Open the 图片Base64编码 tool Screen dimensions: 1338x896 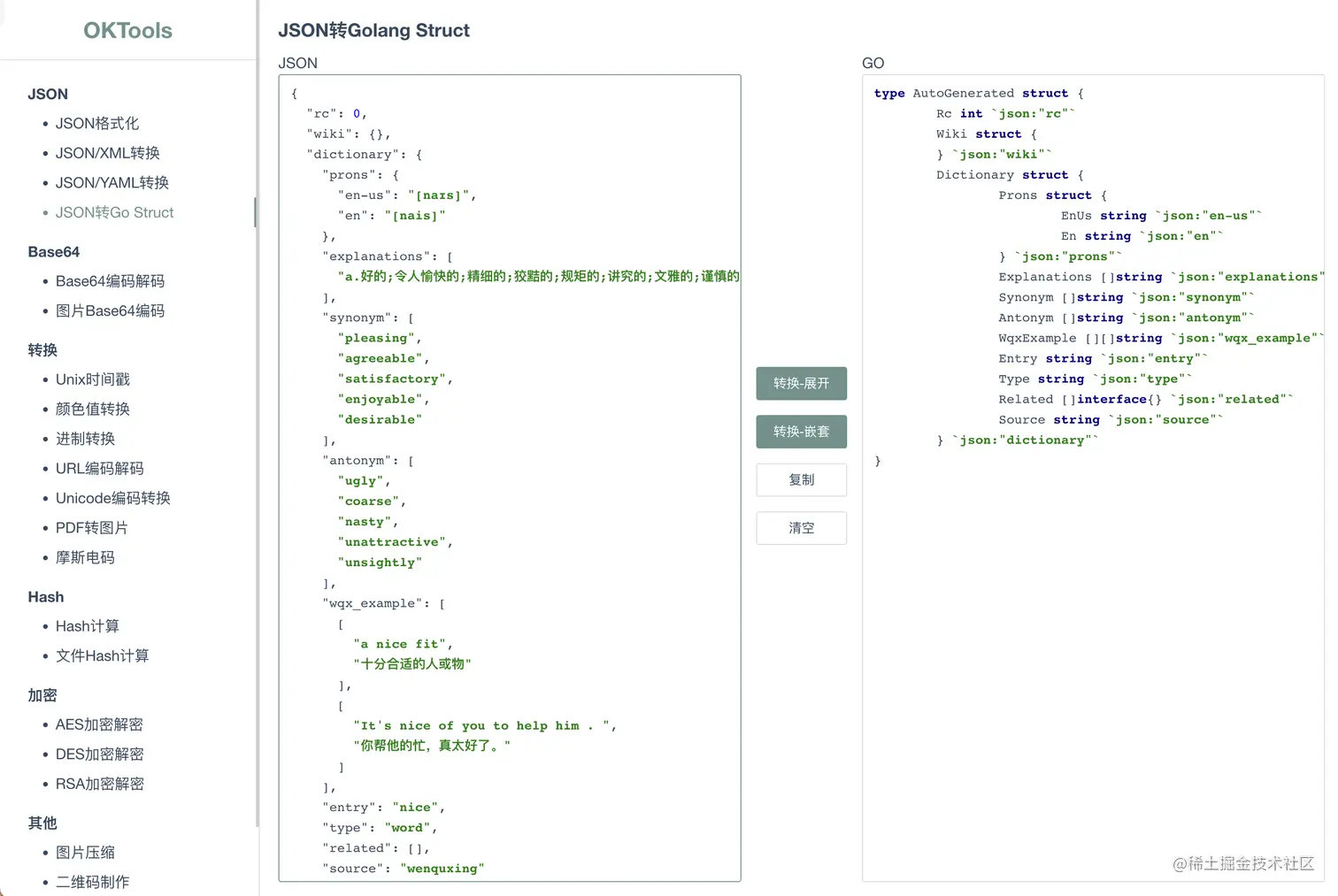(x=110, y=311)
